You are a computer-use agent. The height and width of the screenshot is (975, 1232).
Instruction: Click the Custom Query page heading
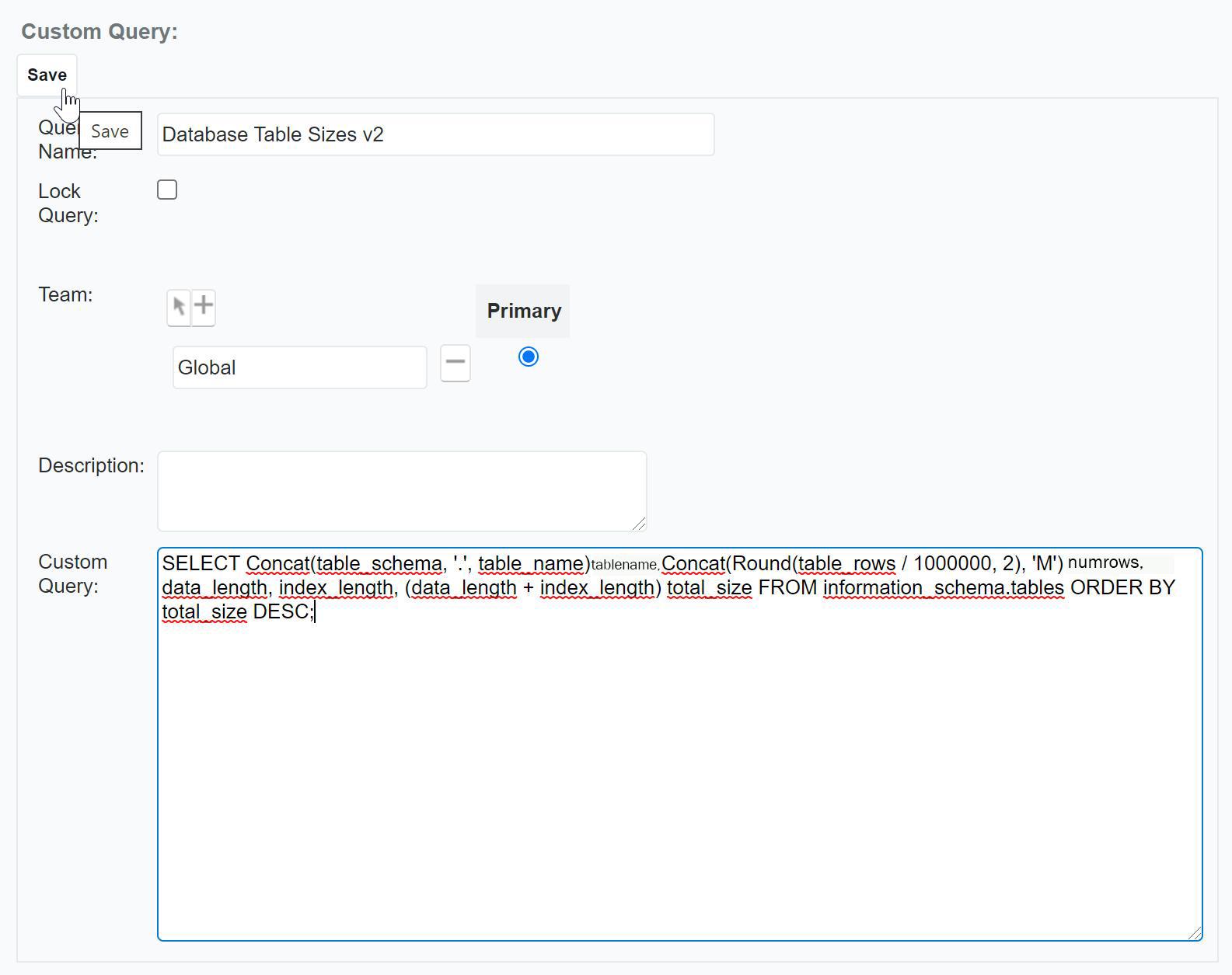pyautogui.click(x=99, y=32)
